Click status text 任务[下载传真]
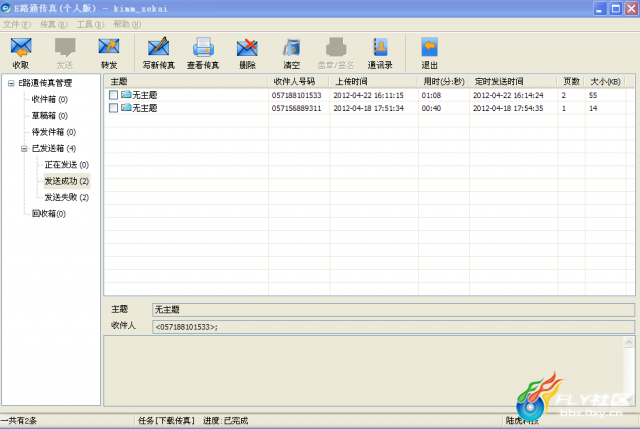Viewport: 640px width, 429px height. [x=166, y=420]
